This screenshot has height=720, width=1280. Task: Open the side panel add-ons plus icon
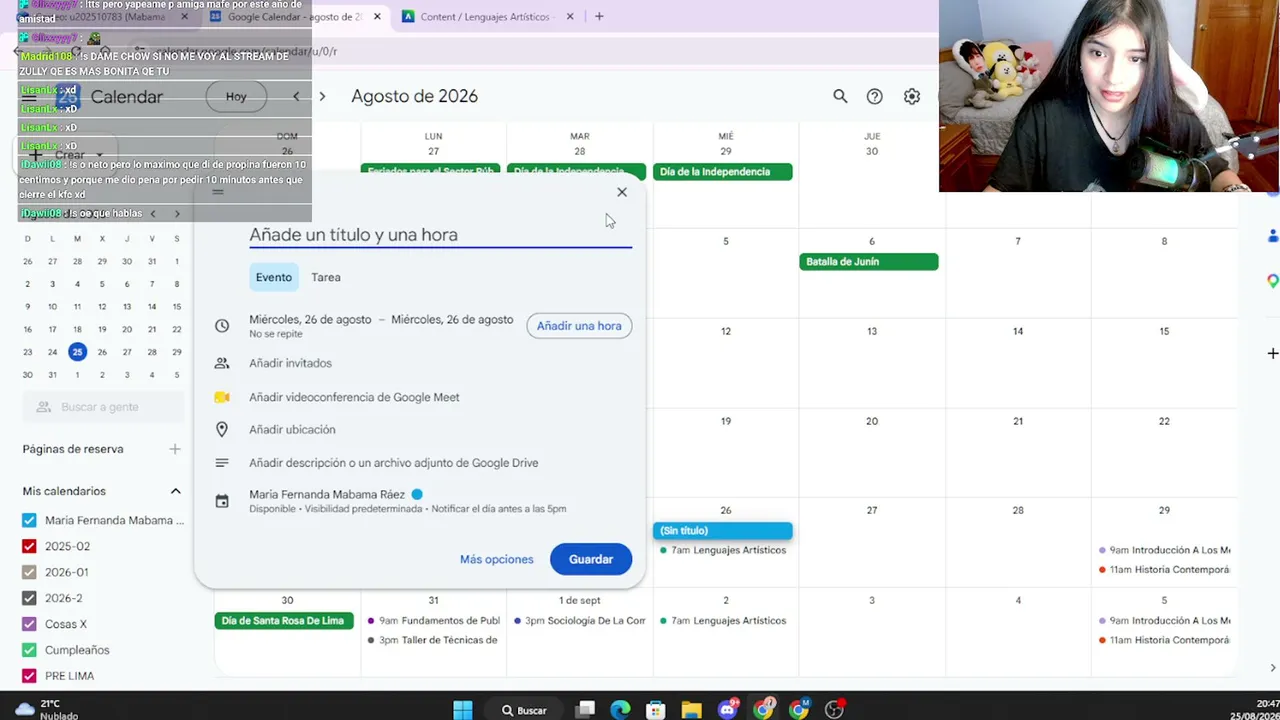pos(1272,353)
